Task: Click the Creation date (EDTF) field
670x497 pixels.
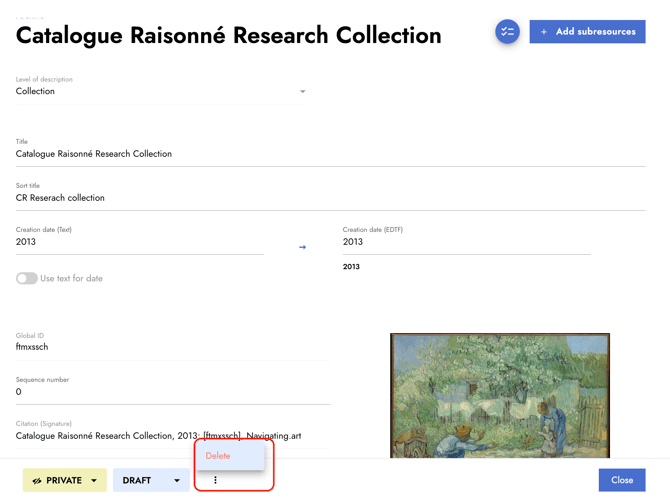Action: (x=467, y=242)
